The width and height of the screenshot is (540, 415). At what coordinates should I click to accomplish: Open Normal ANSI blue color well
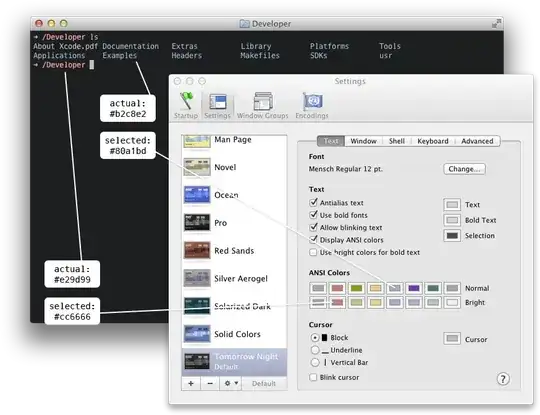pos(395,288)
